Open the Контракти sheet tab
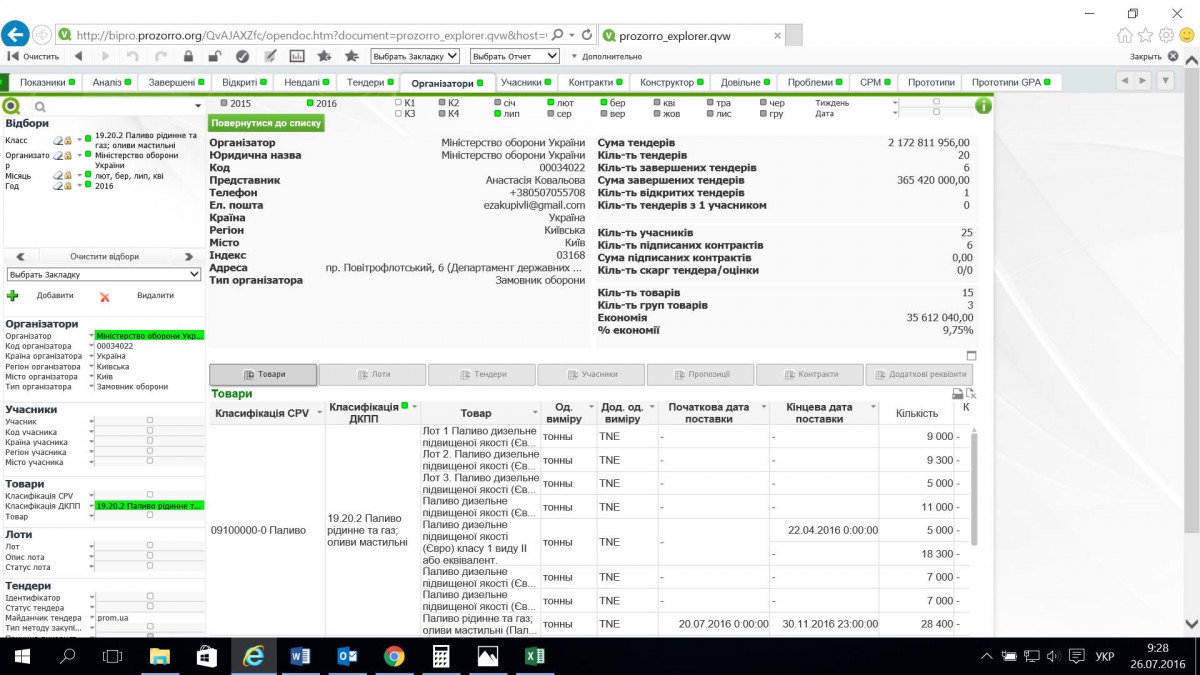 [x=590, y=82]
